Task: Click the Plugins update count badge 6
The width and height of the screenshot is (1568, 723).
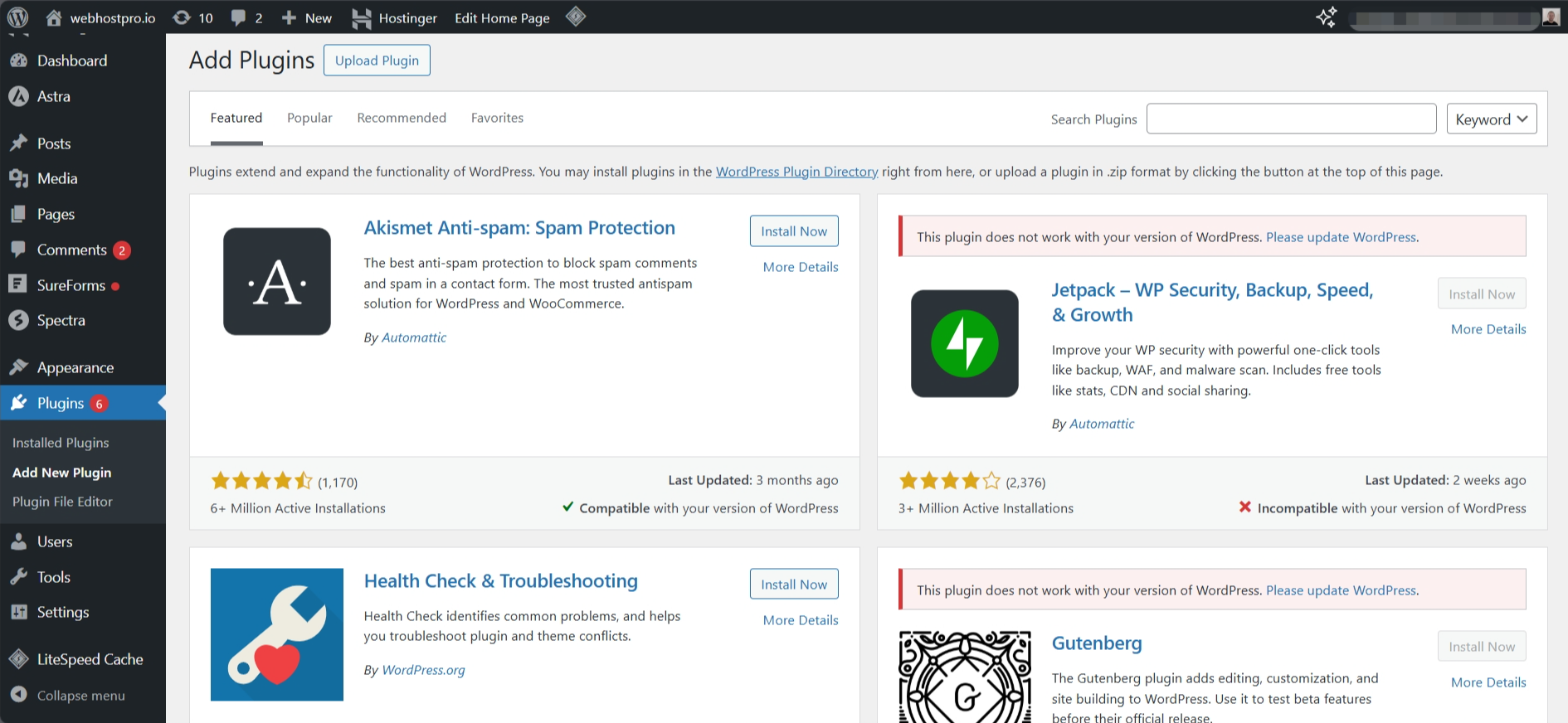Action: 100,404
